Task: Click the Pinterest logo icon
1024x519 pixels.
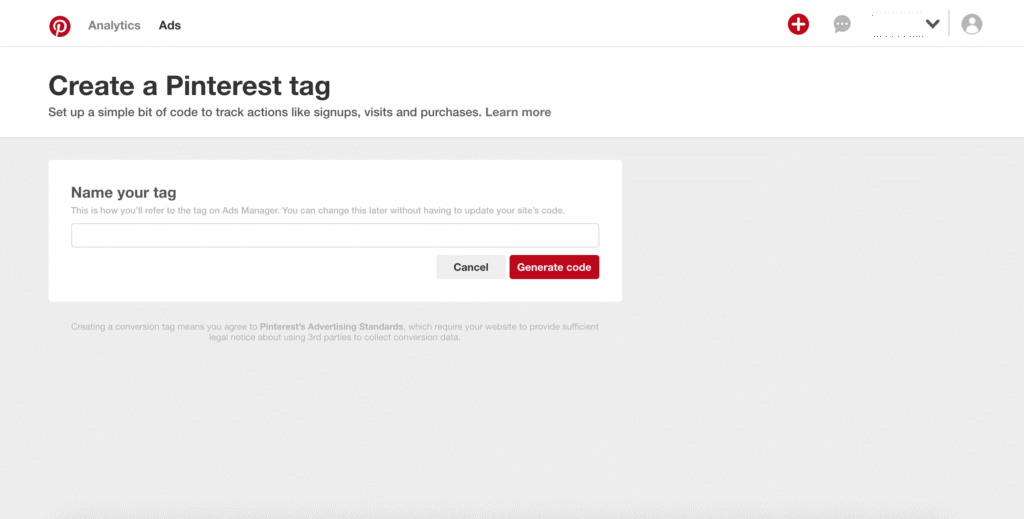Action: pyautogui.click(x=59, y=26)
